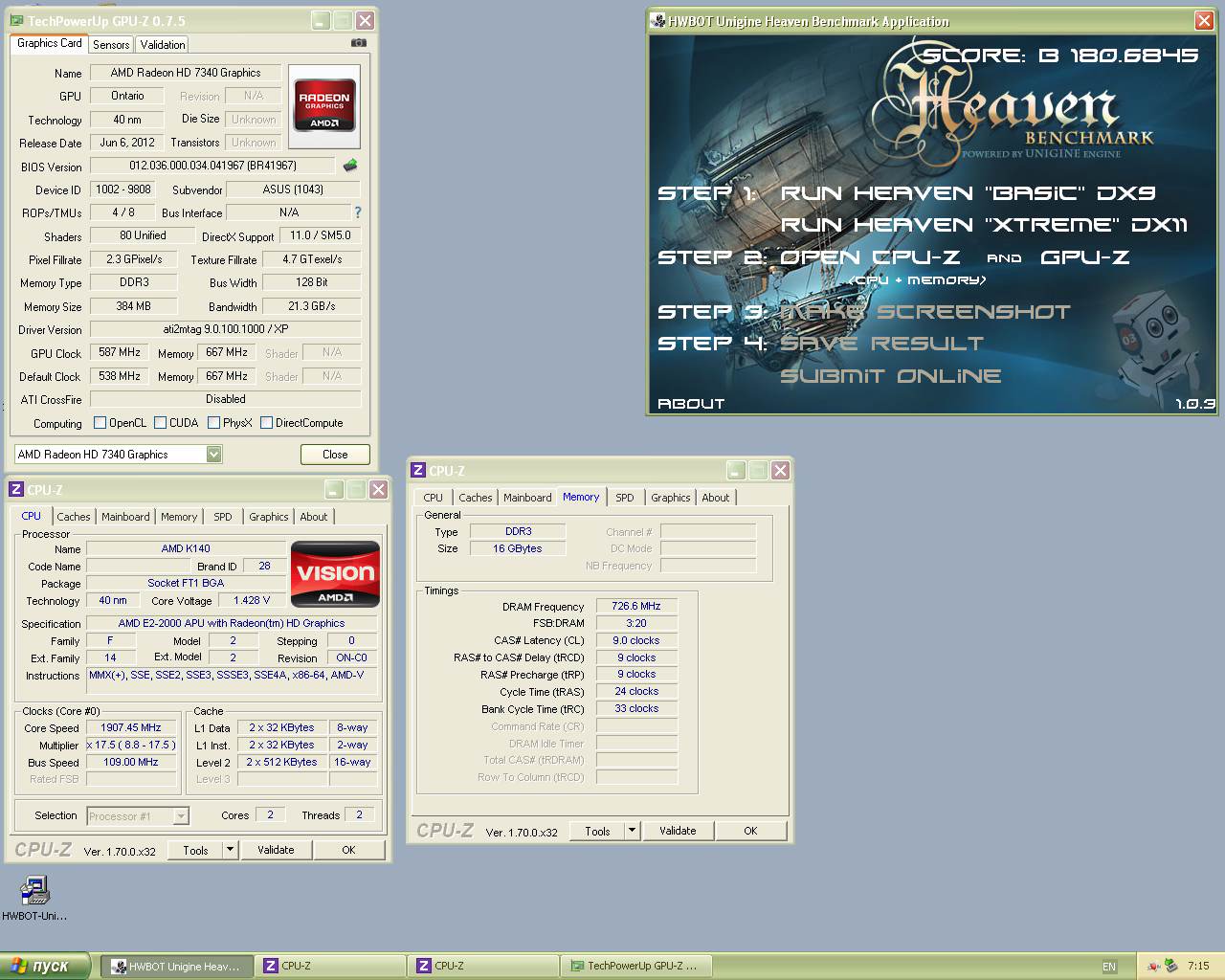Click the DRAM Frequency value 726.6 MHz

[x=636, y=606]
